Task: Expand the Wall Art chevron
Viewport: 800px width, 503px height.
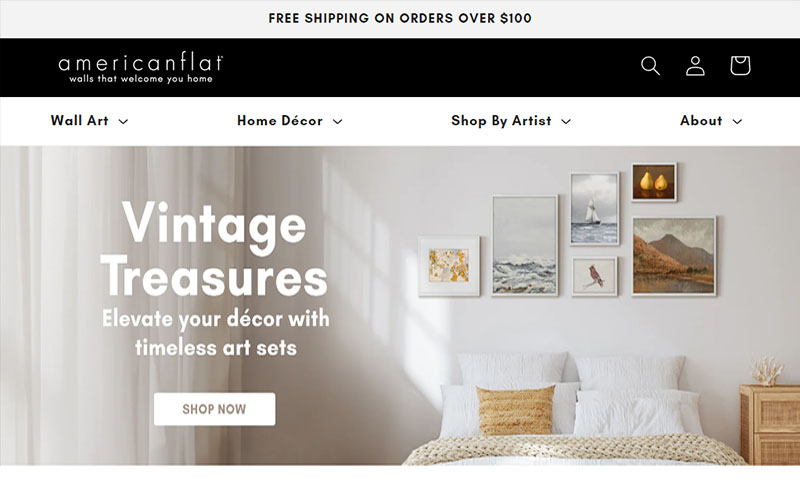Action: pos(123,121)
